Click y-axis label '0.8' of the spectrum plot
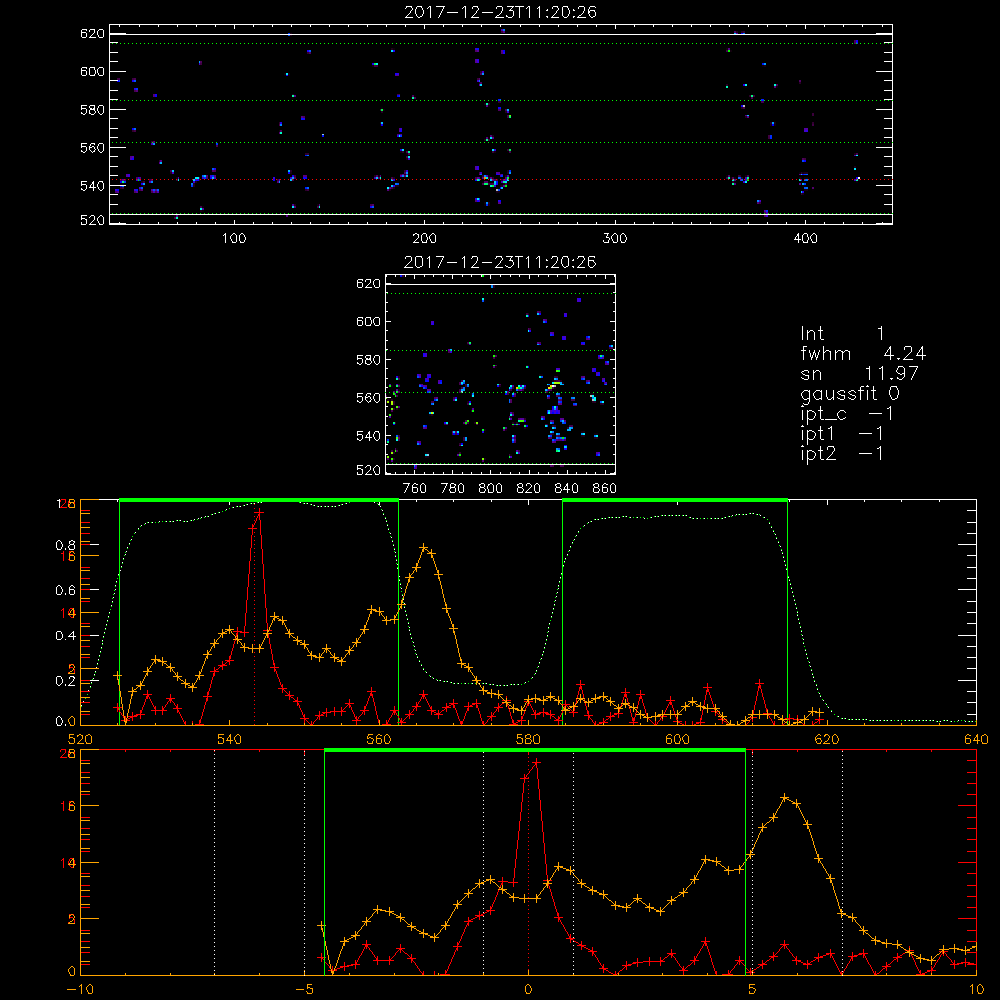1000x1000 pixels. 64,545
